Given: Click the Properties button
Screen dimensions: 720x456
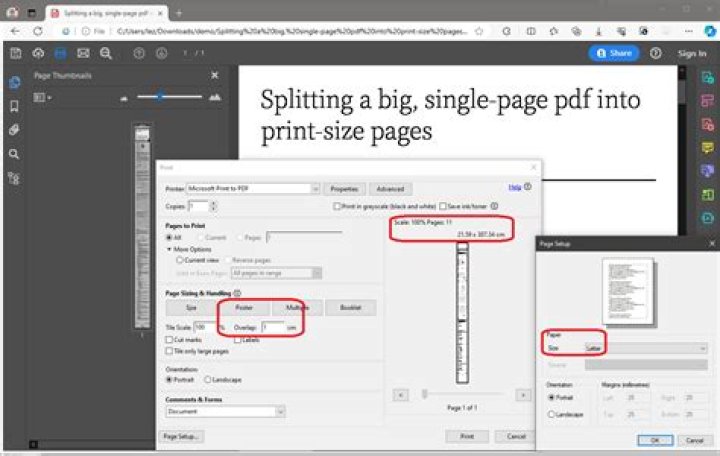Looking at the screenshot, I should click(x=344, y=189).
